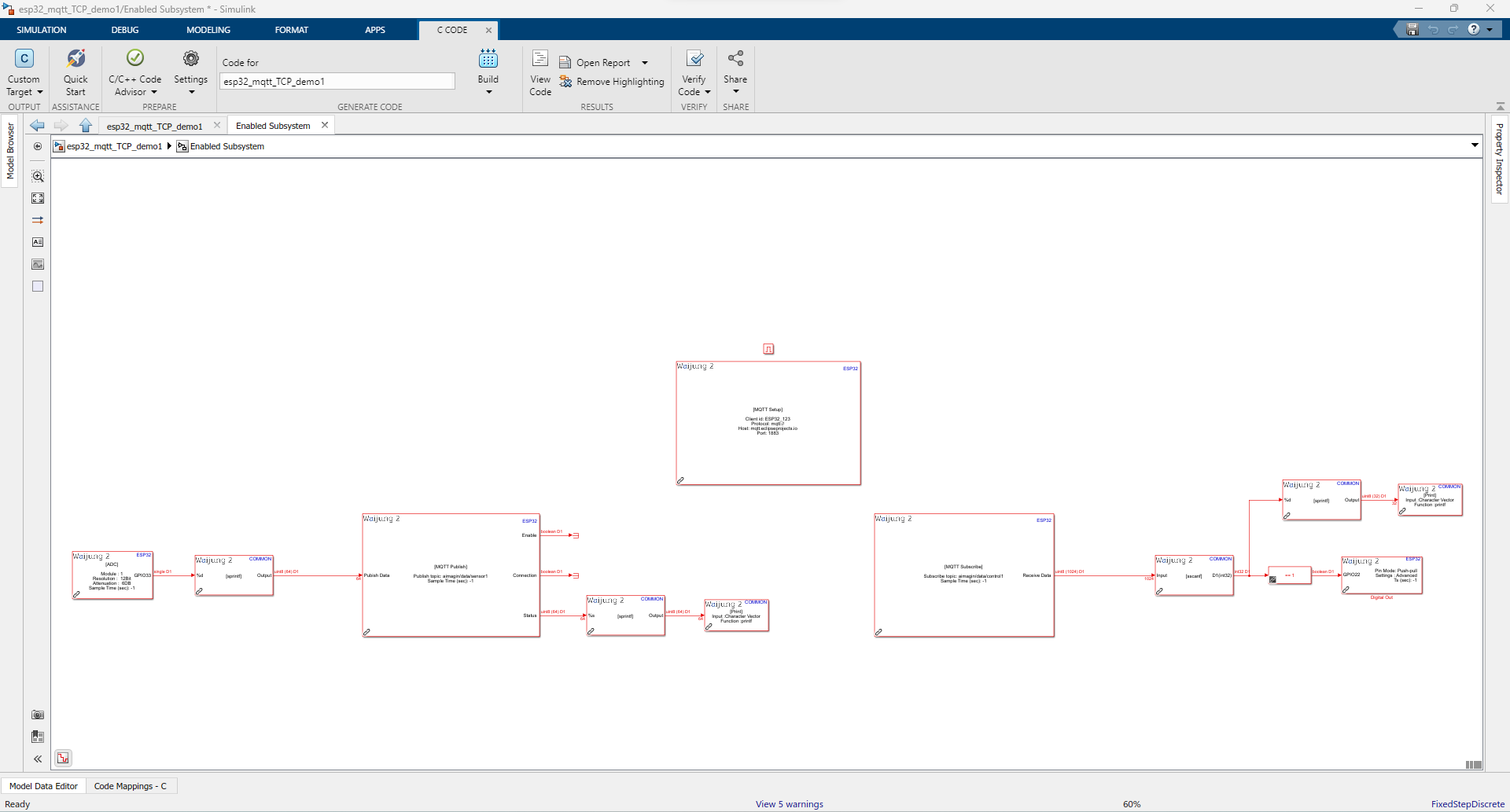Select the esp32_mqtt_TCP_demo1 model tab
The width and height of the screenshot is (1510, 812).
pos(154,126)
